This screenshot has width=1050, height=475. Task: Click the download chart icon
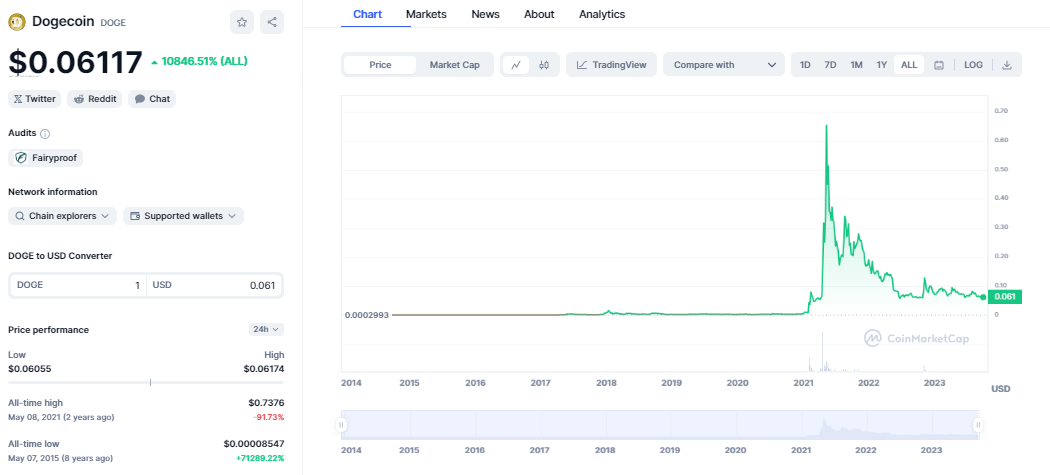click(1006, 65)
